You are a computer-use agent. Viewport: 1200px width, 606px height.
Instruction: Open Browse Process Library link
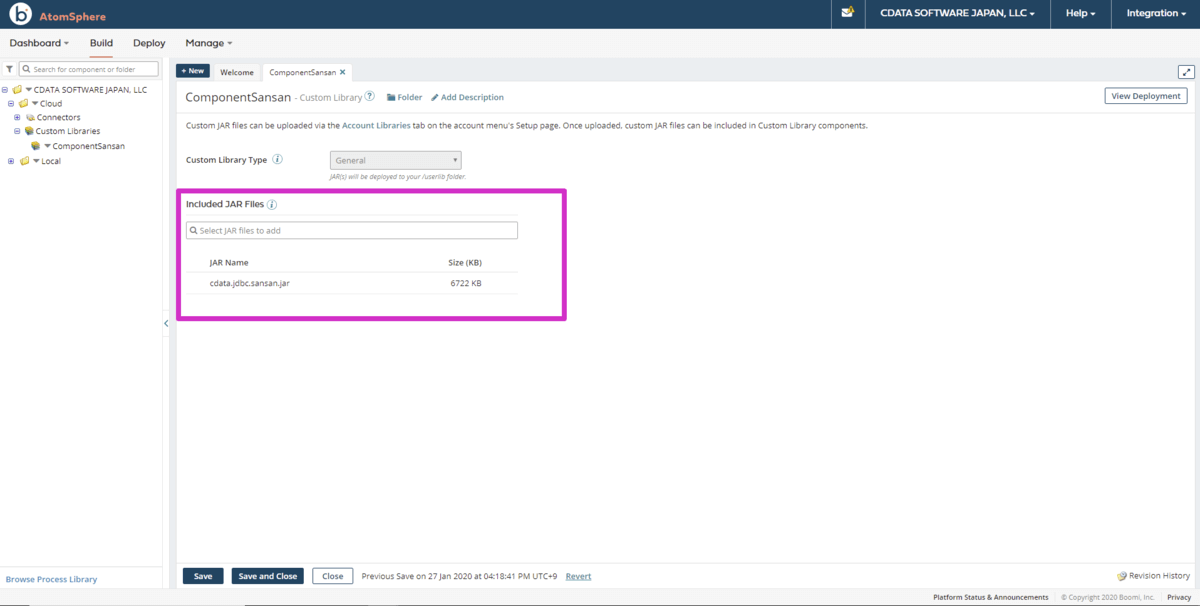pos(51,579)
